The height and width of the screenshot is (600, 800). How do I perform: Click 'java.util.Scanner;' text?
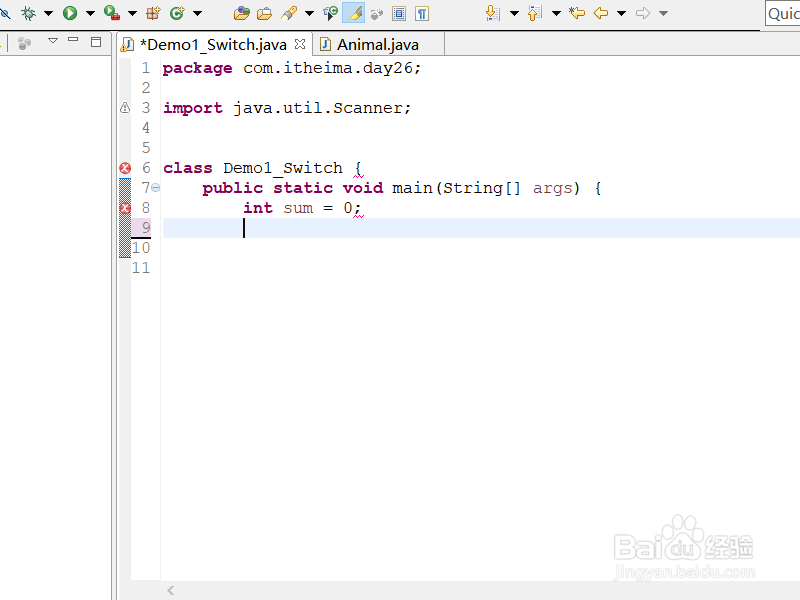tap(322, 108)
